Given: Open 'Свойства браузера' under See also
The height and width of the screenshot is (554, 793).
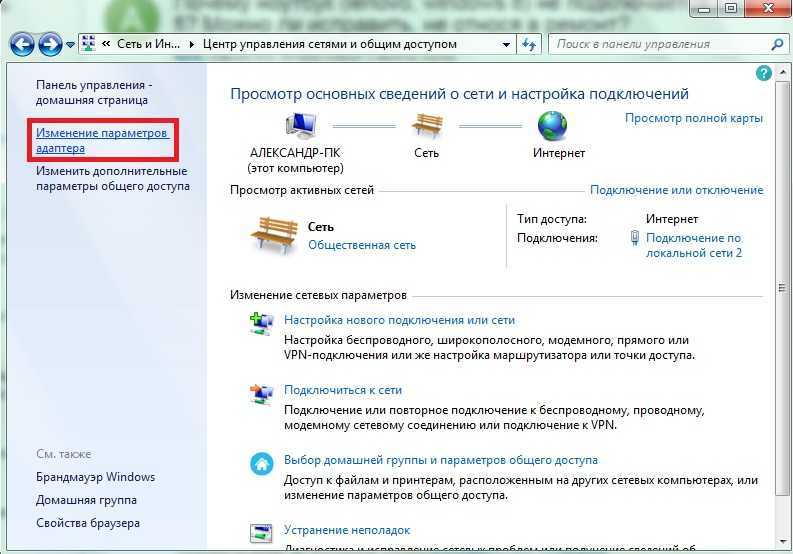Looking at the screenshot, I should pos(87,523).
